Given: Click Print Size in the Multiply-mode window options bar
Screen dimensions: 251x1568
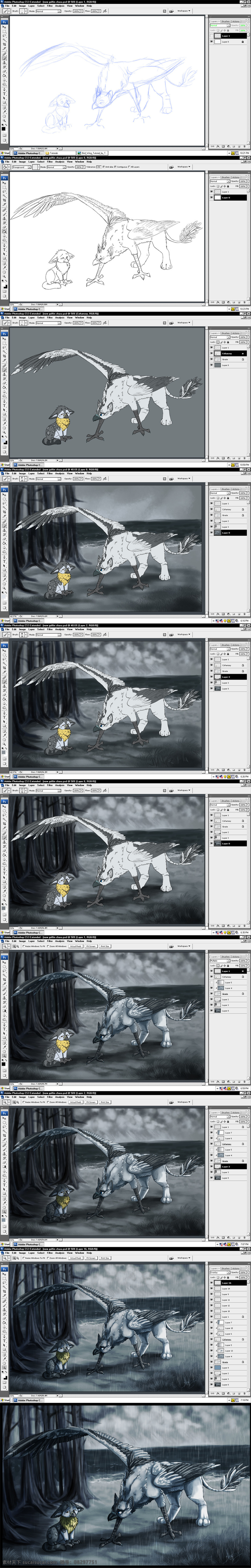Looking at the screenshot, I should pyautogui.click(x=105, y=946).
